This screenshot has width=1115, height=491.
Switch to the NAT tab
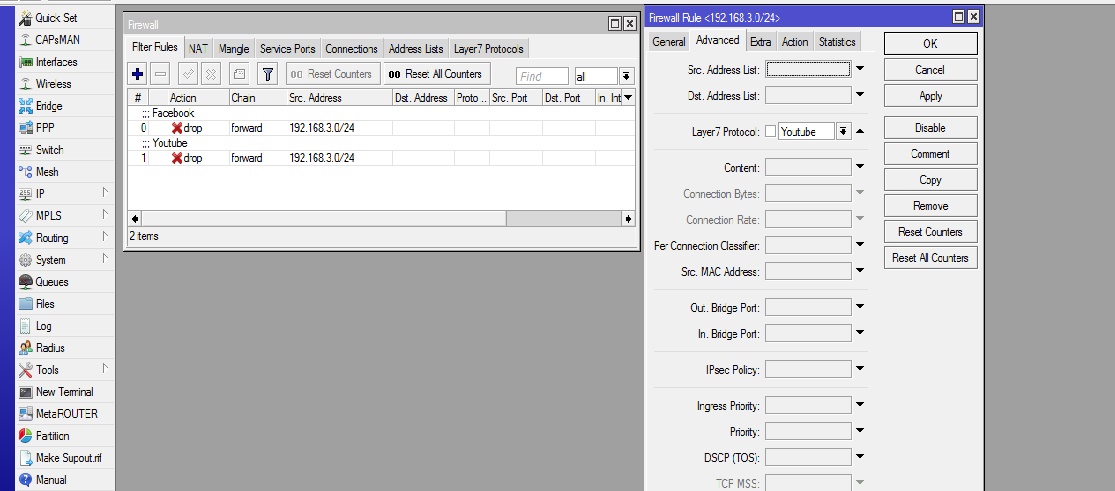(x=198, y=48)
